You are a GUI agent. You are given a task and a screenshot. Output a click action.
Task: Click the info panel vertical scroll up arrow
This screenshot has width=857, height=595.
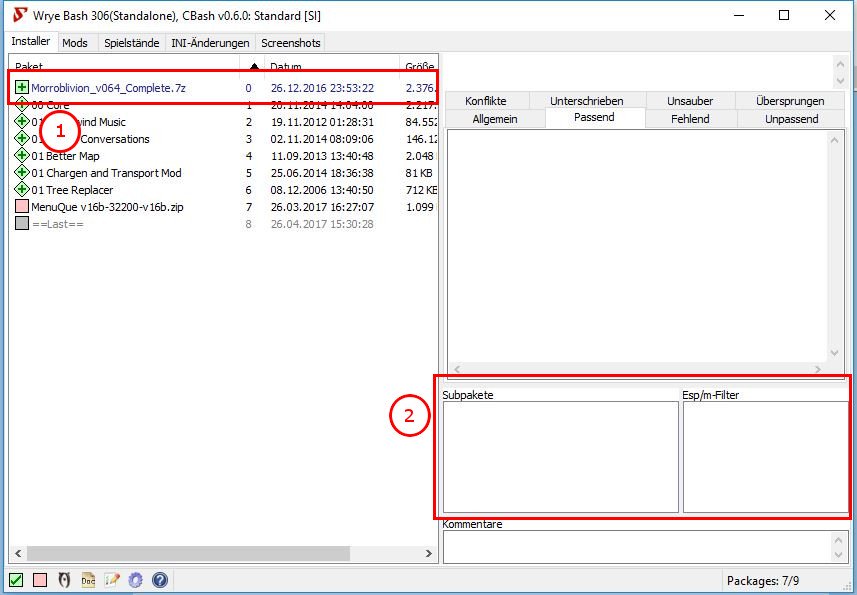coord(835,140)
